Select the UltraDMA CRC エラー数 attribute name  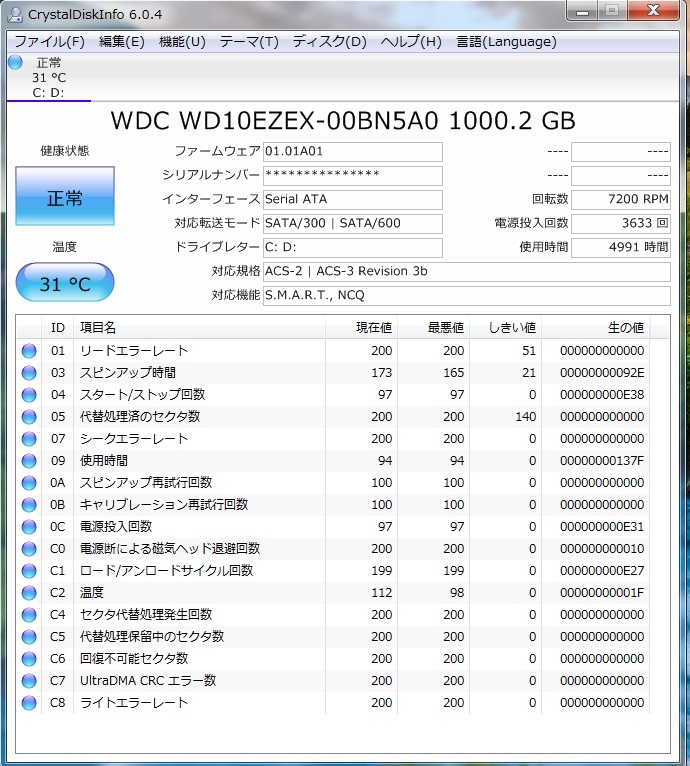148,681
